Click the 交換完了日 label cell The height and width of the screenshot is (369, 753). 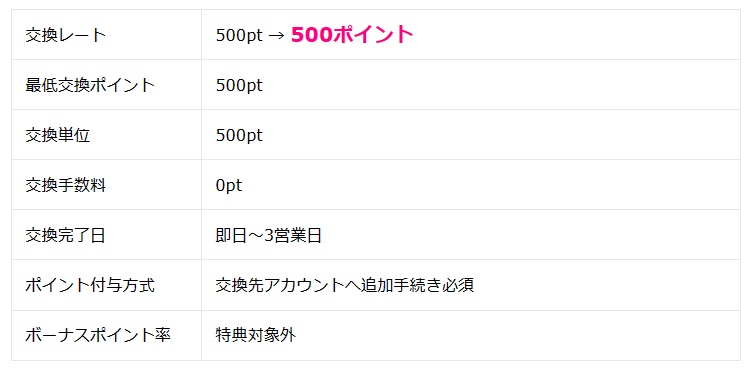[x=106, y=235]
